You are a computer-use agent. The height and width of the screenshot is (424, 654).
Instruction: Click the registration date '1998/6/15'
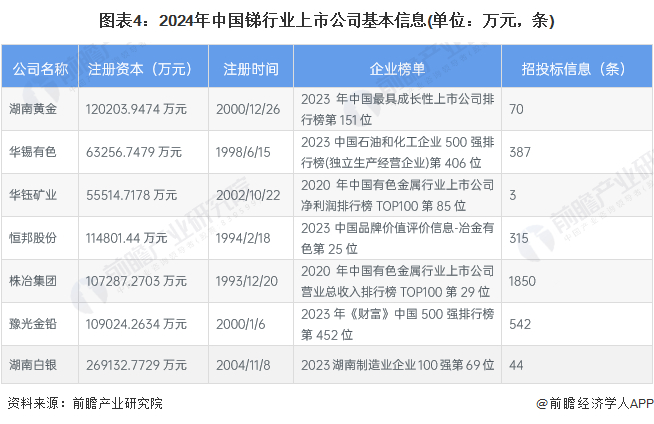click(243, 152)
